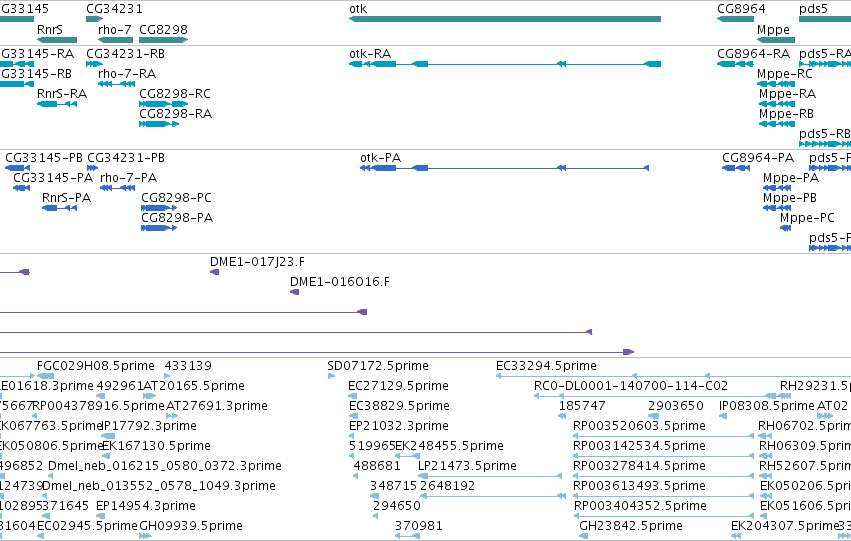Viewport: 851px width, 541px height.
Task: Select the otk gene bar
Action: click(x=505, y=19)
